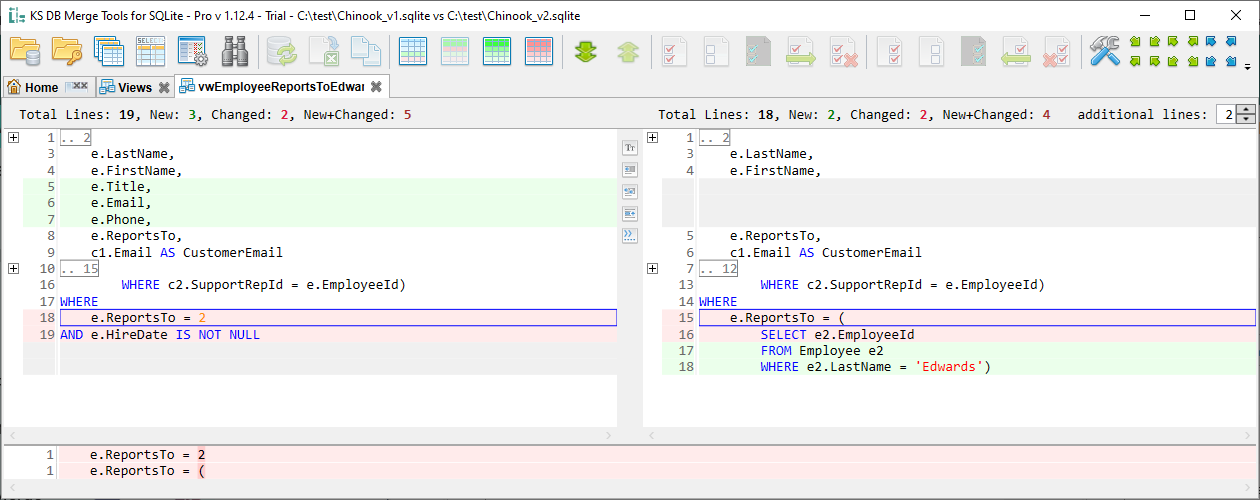The image size is (1260, 500).
Task: Click the folder with key icon
Action: [67, 51]
